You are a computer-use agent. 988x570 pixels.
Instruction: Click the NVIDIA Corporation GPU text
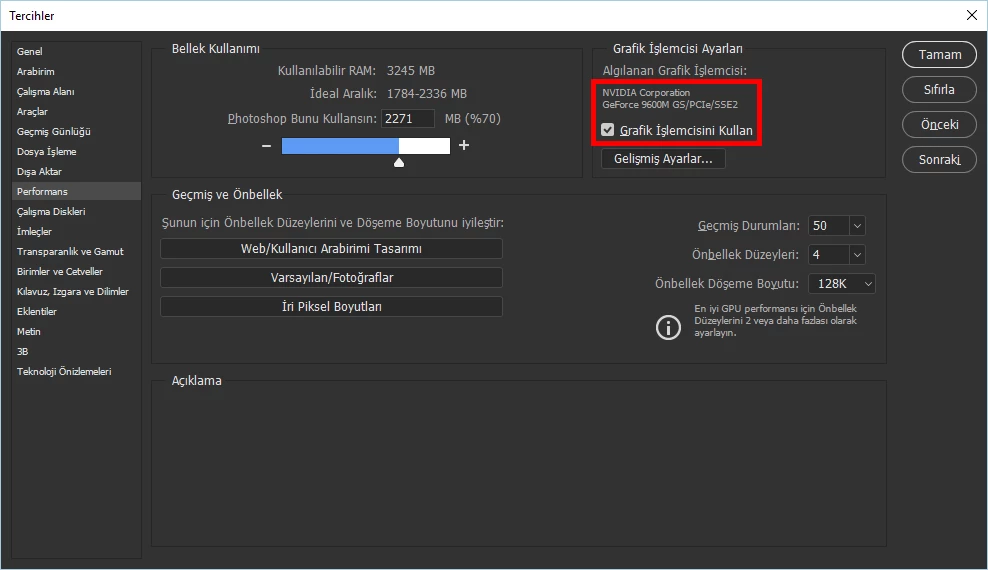646,93
